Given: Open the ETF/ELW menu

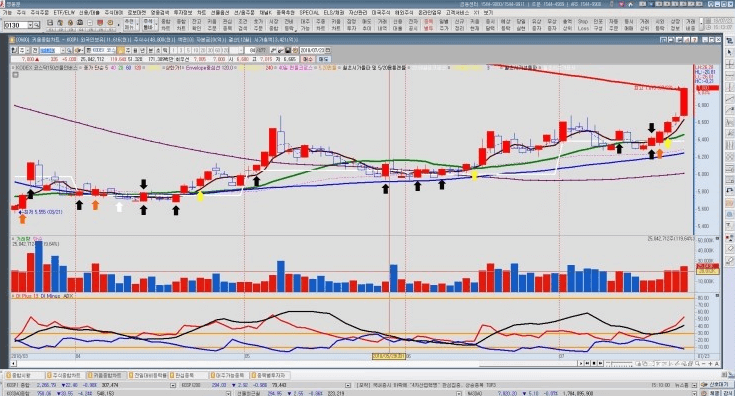Looking at the screenshot, I should (64, 13).
